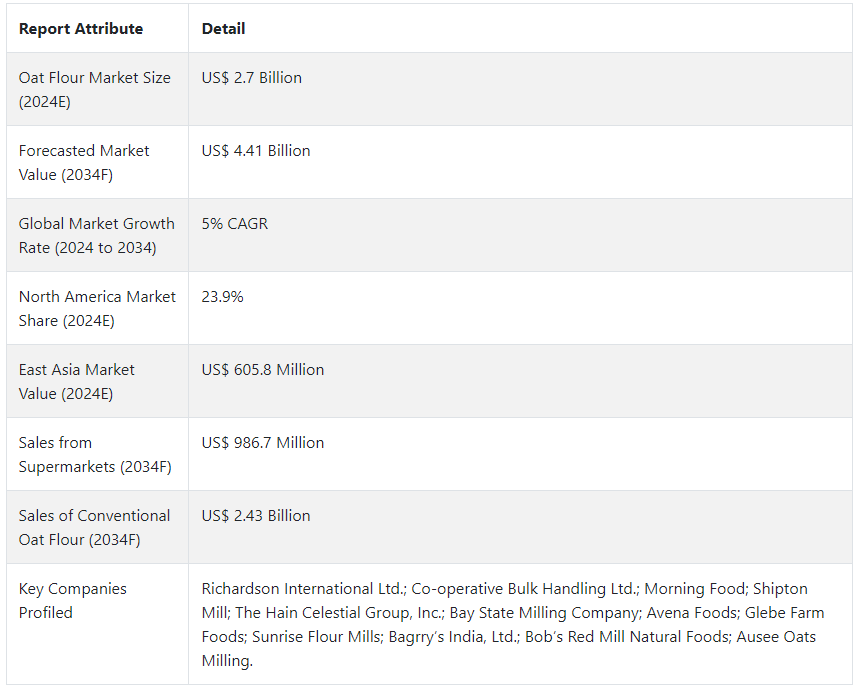Click the US$ 2.7 Billion value

pyautogui.click(x=251, y=78)
